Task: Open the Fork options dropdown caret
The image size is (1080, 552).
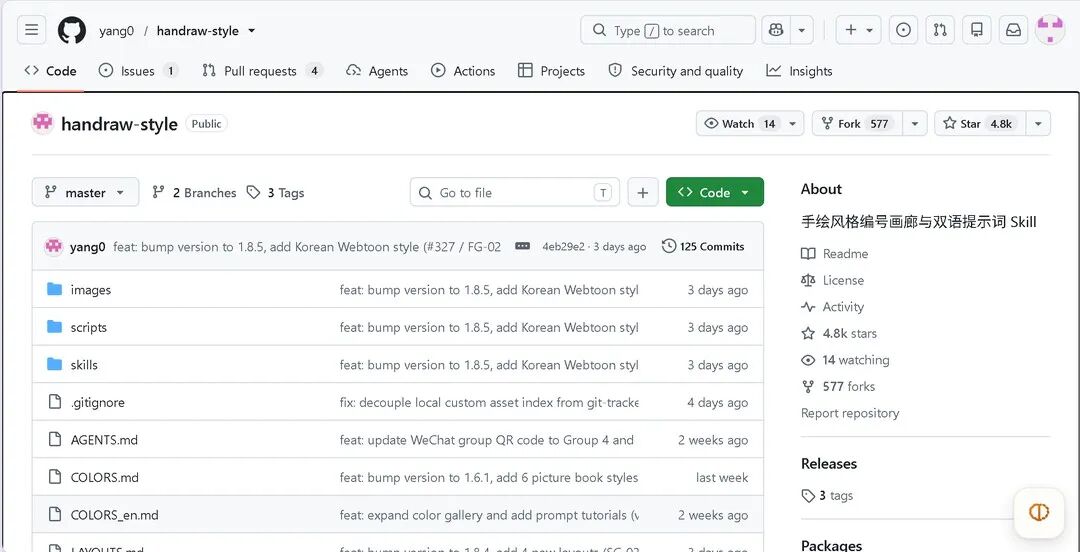Action: [915, 123]
